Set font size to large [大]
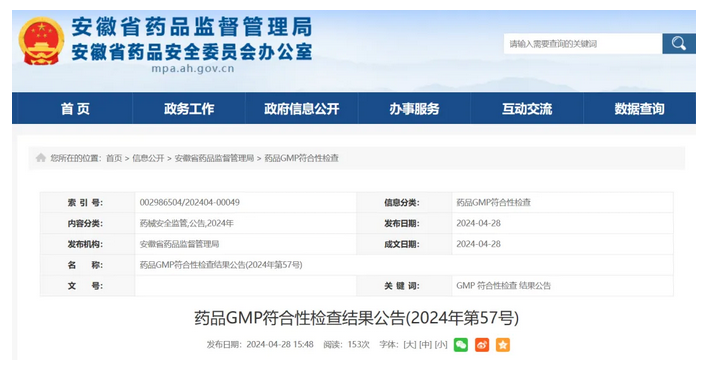This screenshot has width=717, height=379. [410, 344]
